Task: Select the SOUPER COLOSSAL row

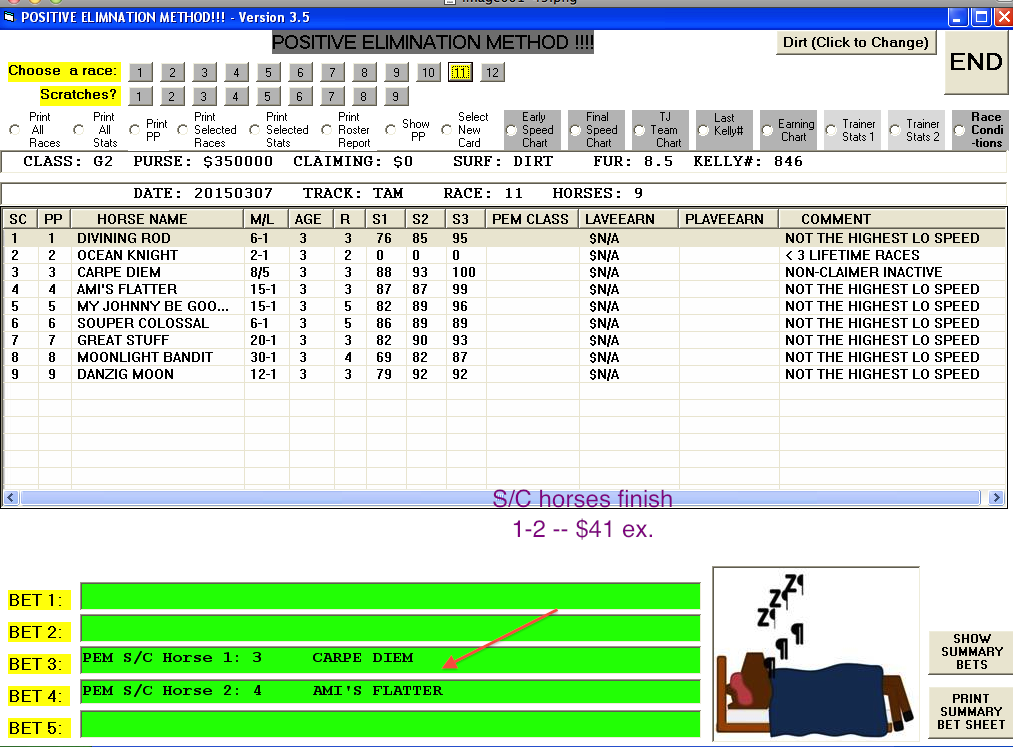Action: pyautogui.click(x=505, y=323)
